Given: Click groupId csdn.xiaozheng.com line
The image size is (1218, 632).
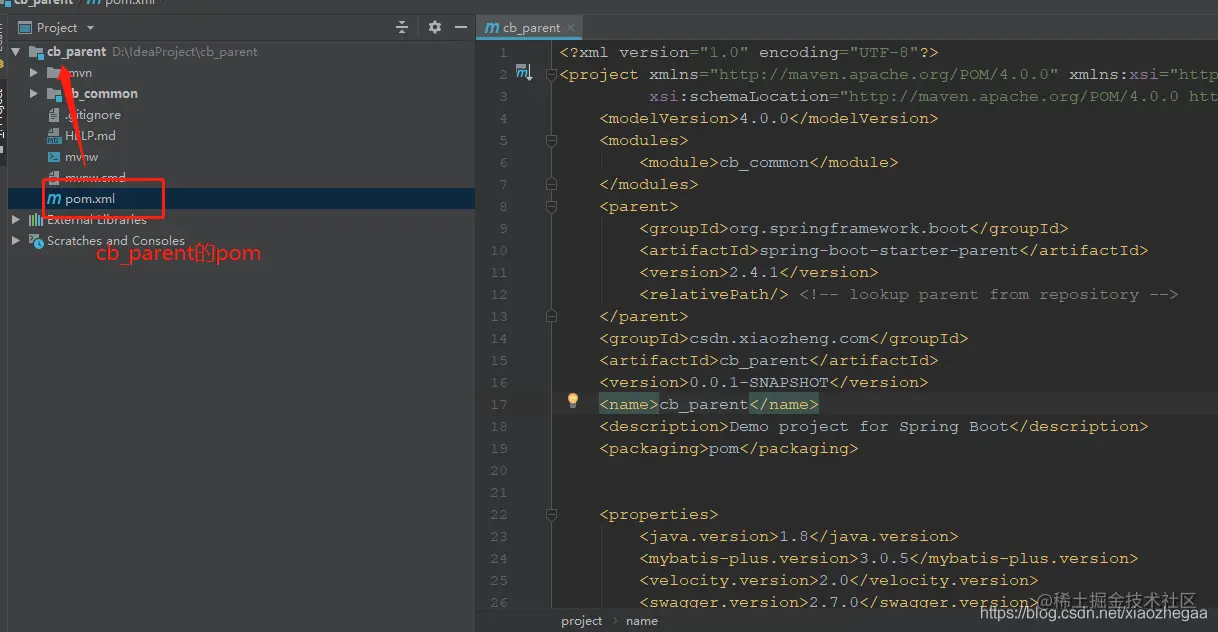Looking at the screenshot, I should click(x=784, y=338).
